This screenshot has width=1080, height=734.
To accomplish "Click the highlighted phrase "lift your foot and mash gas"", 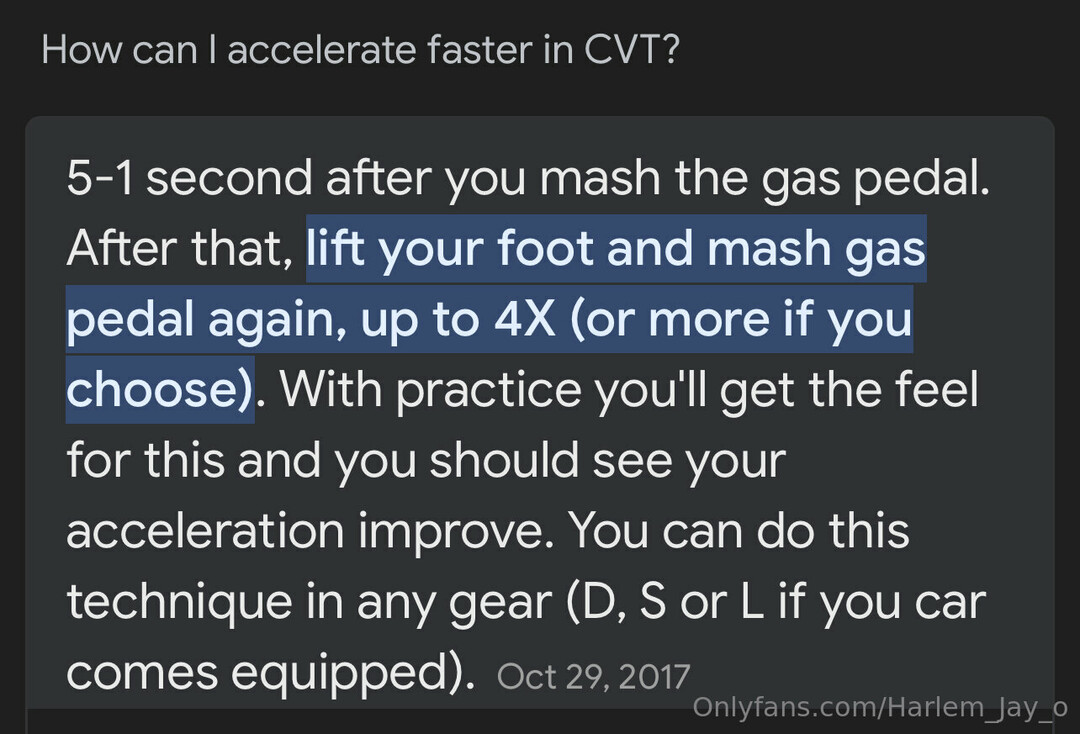I will click(616, 250).
